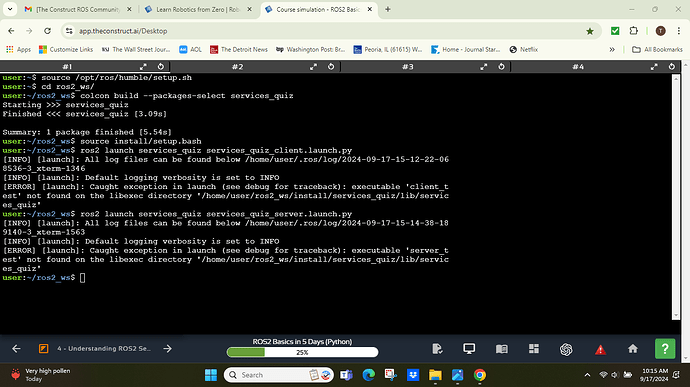Open The Wall Street Journal bookmark

click(136, 50)
